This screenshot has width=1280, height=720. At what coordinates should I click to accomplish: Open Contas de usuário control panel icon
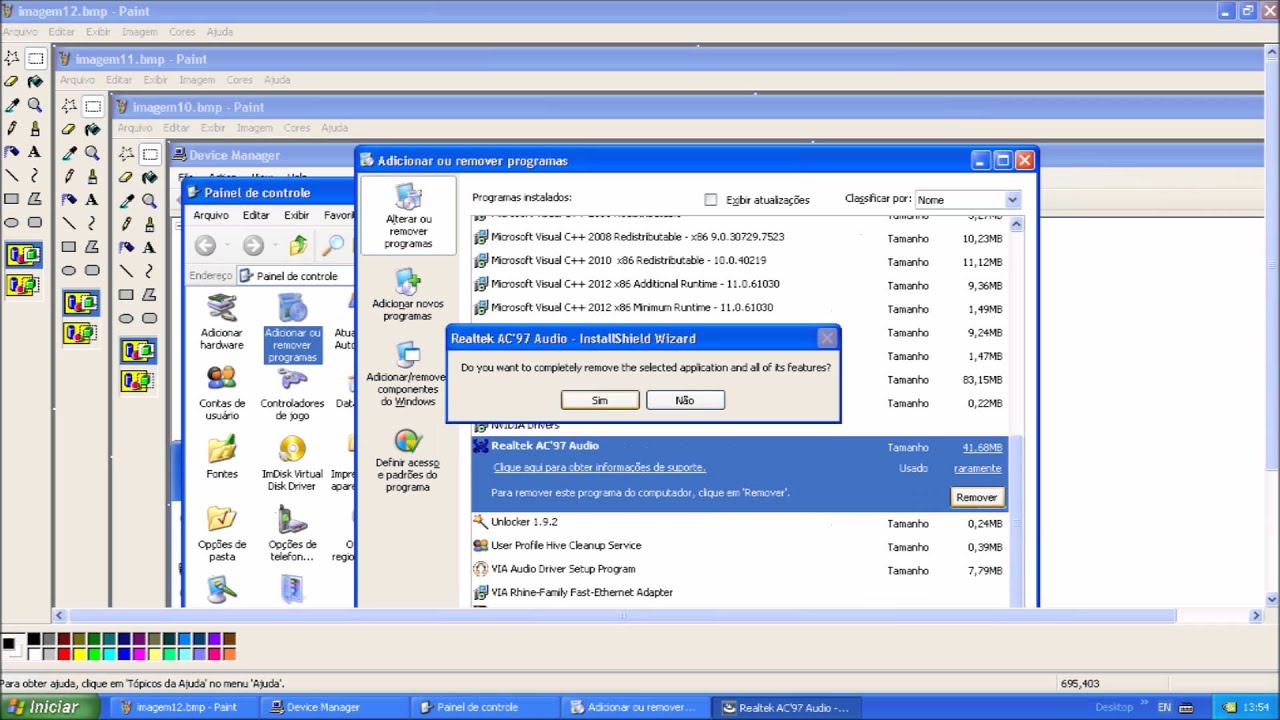221,393
